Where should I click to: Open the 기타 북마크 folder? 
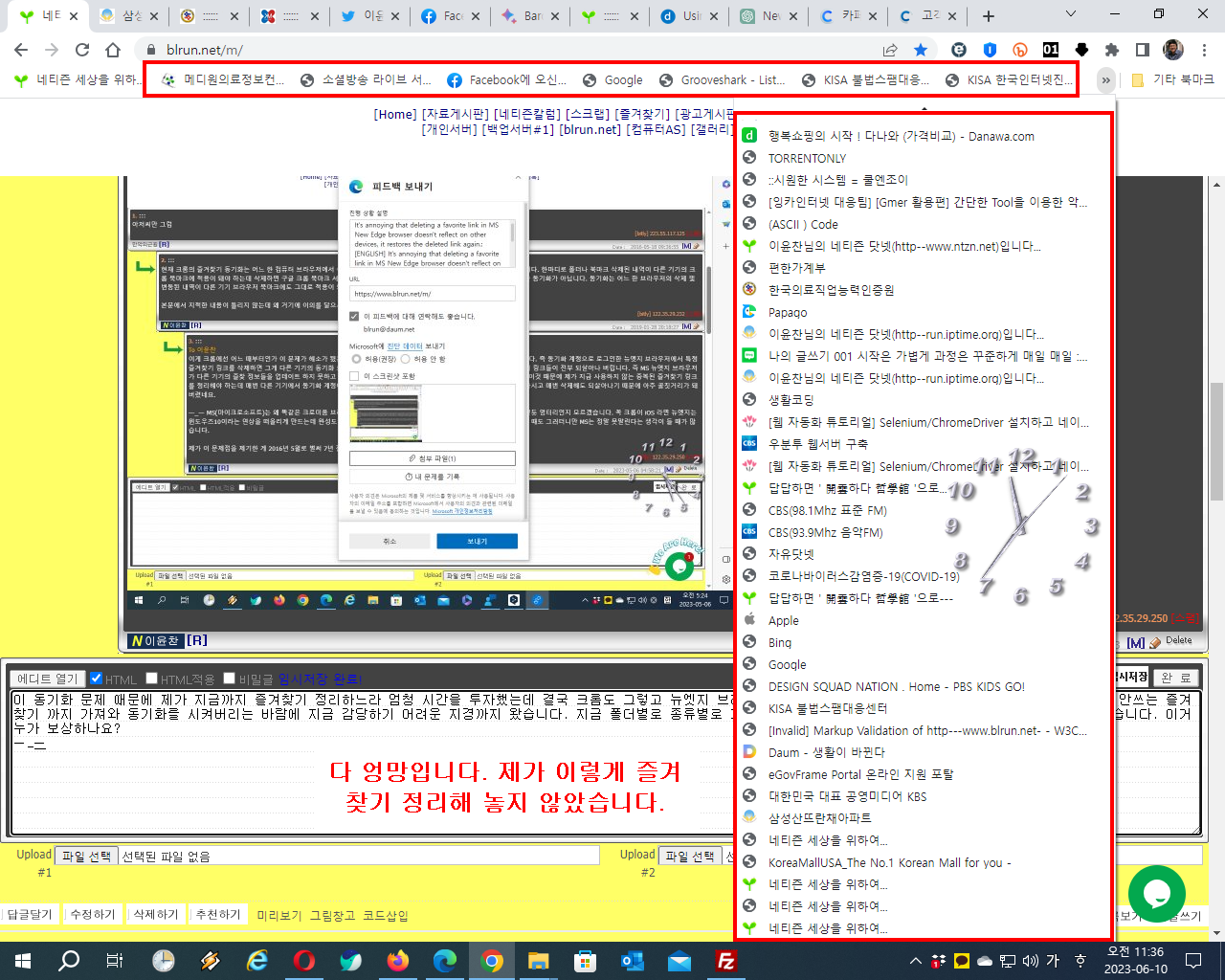pos(1172,80)
